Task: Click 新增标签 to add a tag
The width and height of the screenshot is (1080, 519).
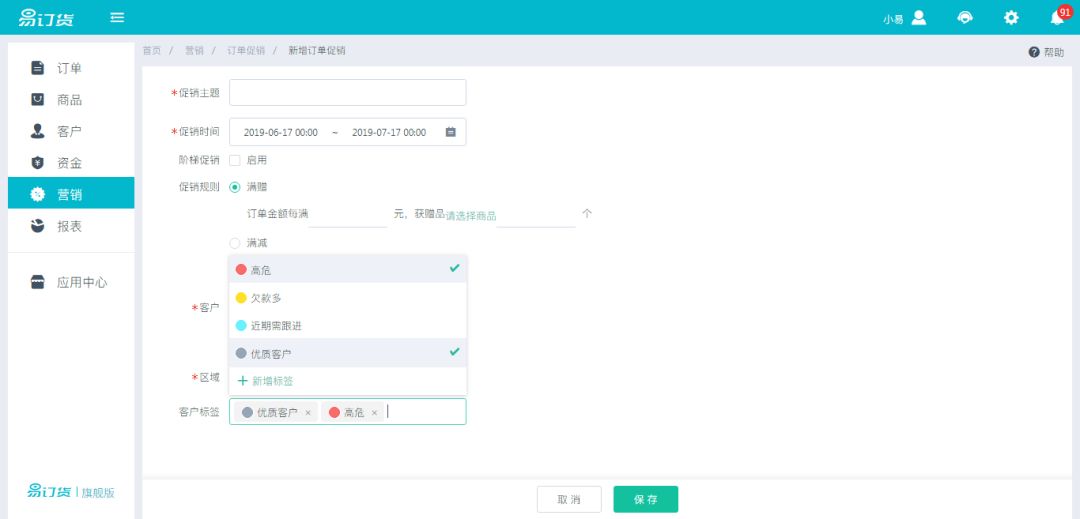Action: point(265,381)
